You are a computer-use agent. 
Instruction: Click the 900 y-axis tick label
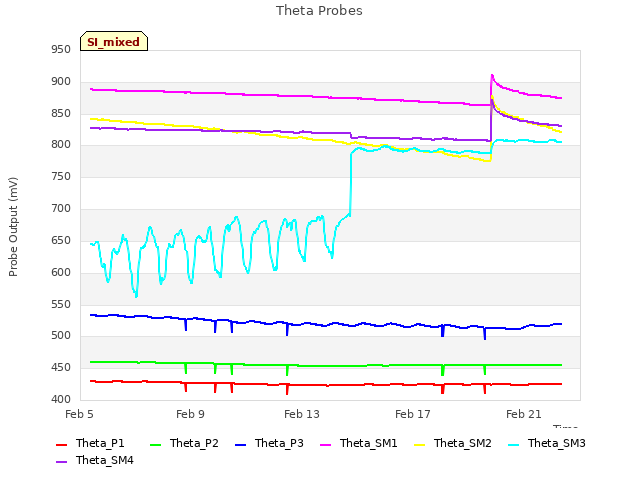pos(61,82)
